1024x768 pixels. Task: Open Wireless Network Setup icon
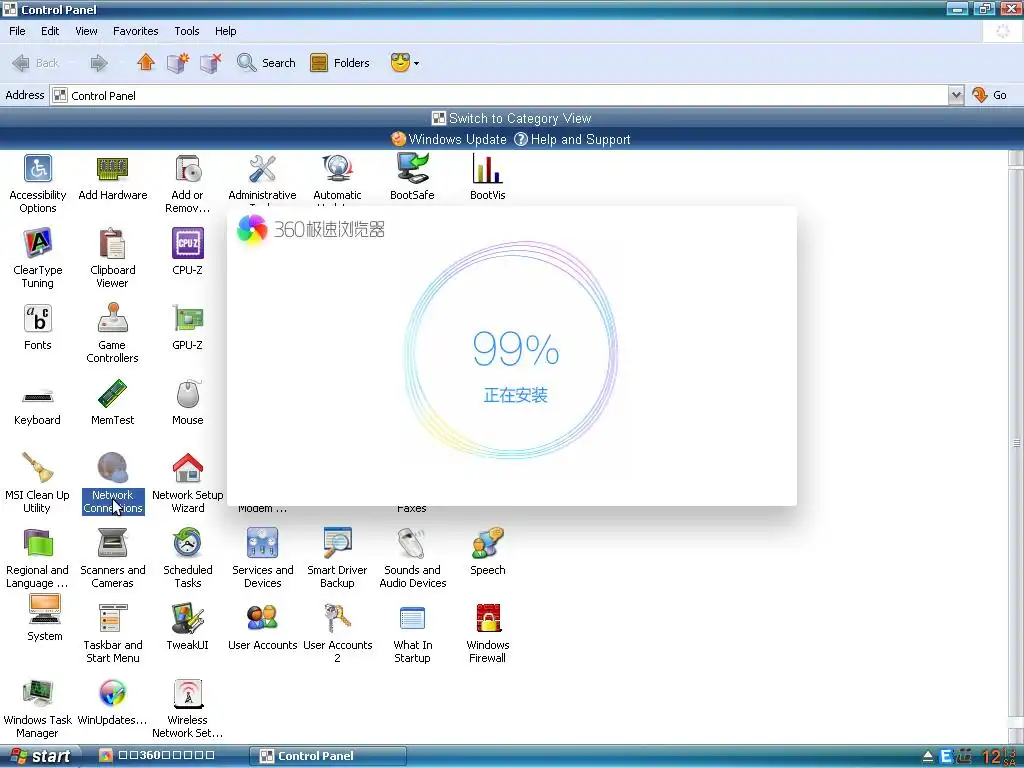[187, 694]
